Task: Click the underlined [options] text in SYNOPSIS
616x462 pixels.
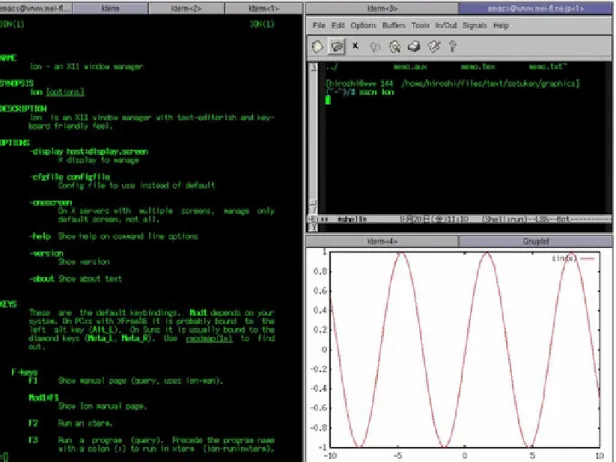Action: coord(65,92)
